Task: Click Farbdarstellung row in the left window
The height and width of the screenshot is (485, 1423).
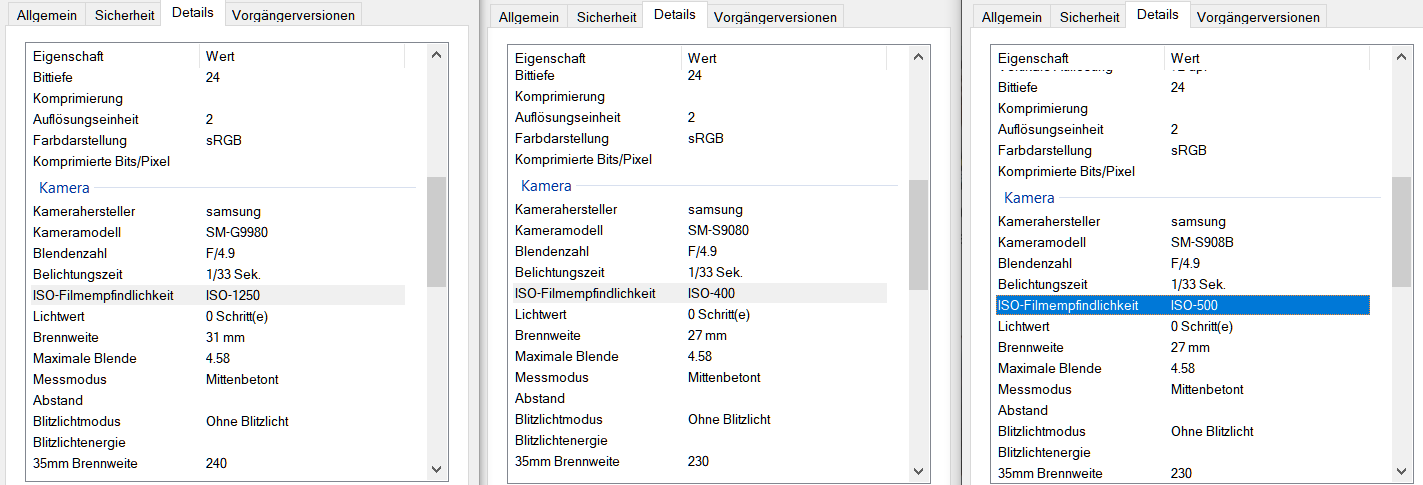Action: 216,140
